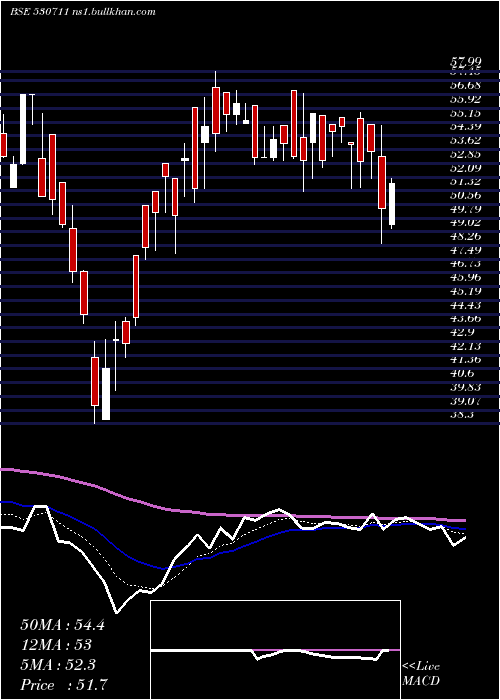Click the 55.15 price axis label
Screen dimensions: 500x700
pos(466,113)
